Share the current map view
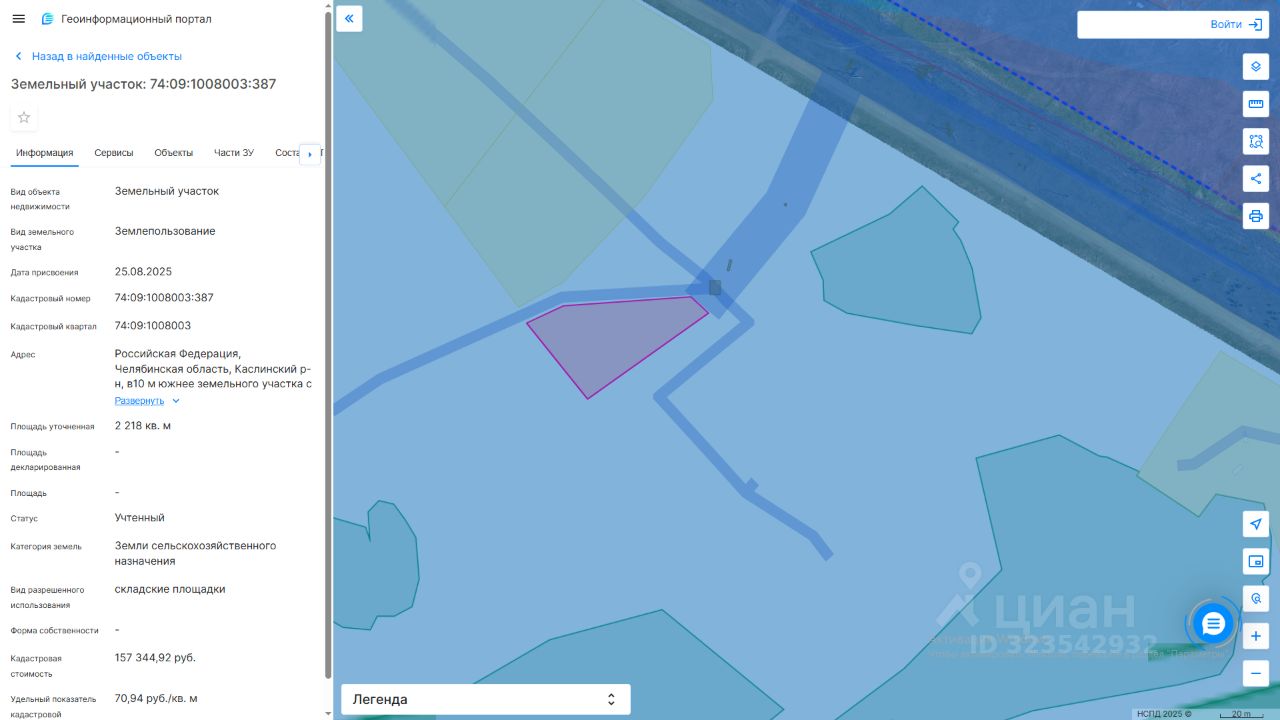 [x=1256, y=179]
